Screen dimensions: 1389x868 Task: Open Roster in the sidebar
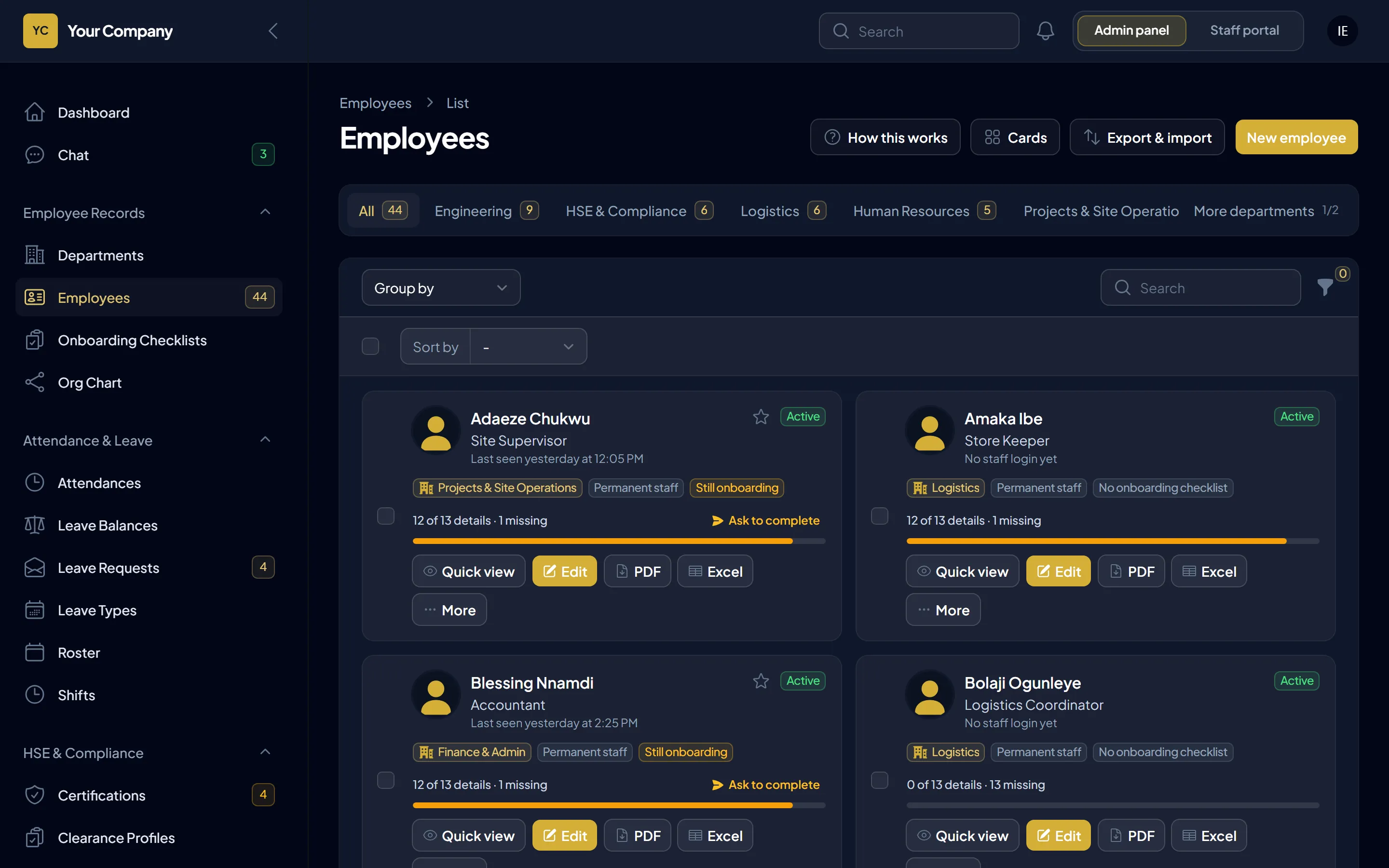(x=149, y=653)
